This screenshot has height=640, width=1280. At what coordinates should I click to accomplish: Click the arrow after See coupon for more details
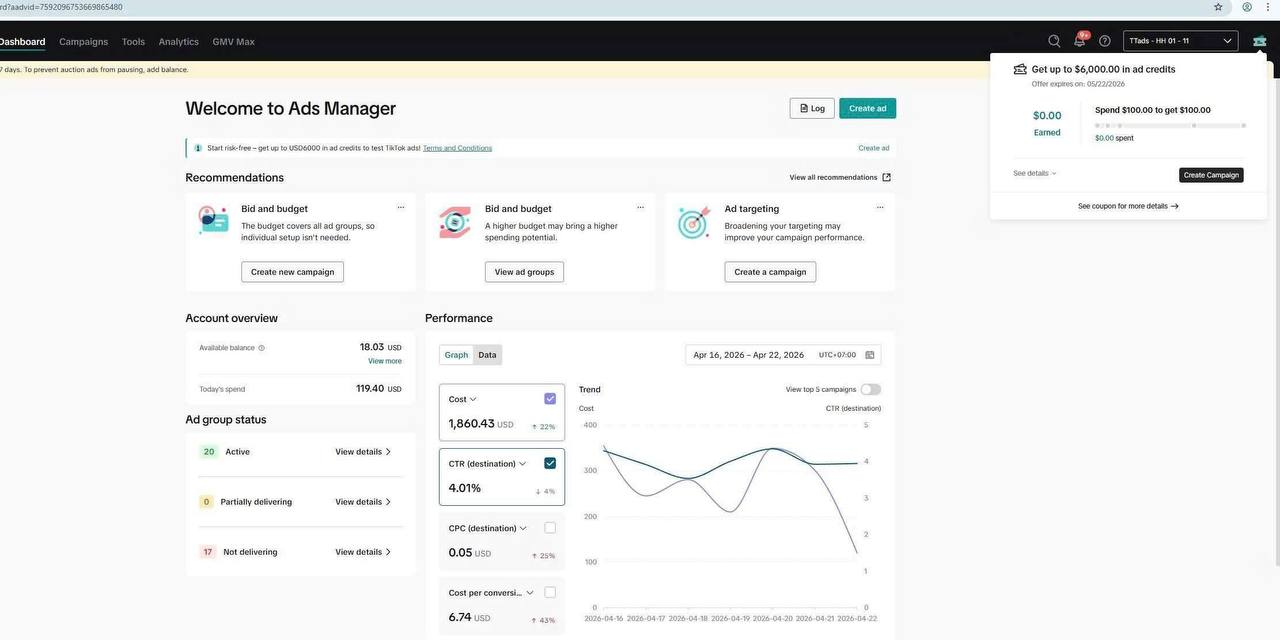coord(1175,206)
